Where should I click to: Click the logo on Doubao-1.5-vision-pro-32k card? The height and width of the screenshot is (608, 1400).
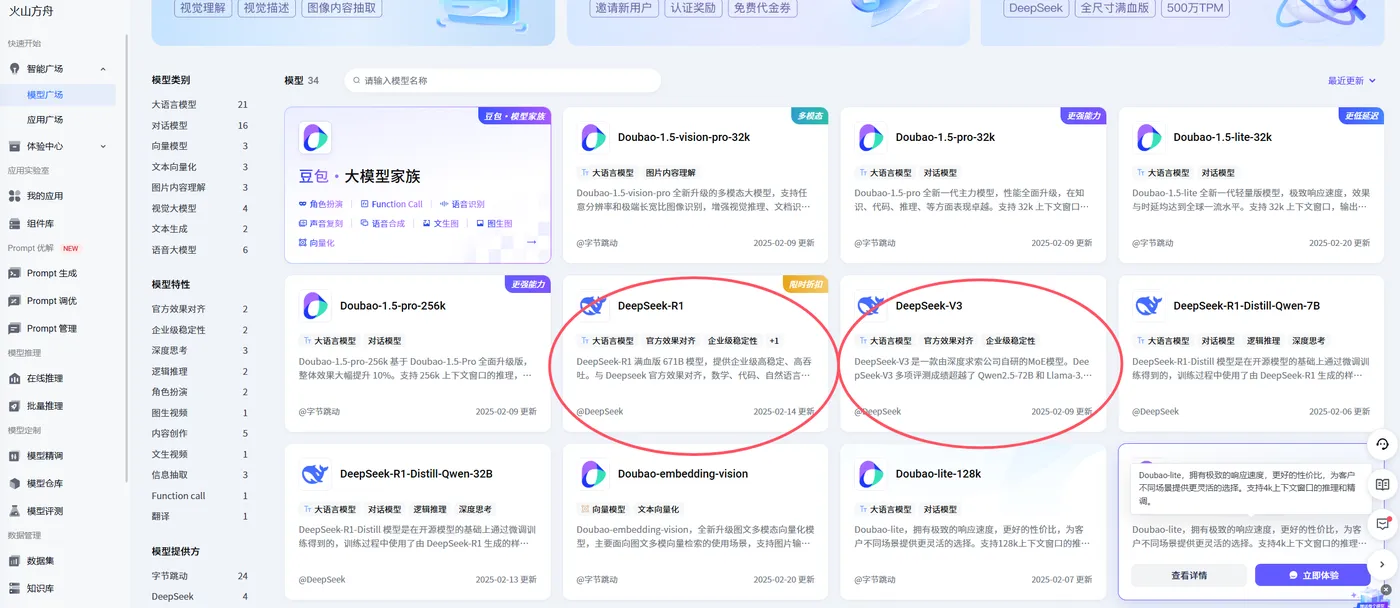[593, 138]
